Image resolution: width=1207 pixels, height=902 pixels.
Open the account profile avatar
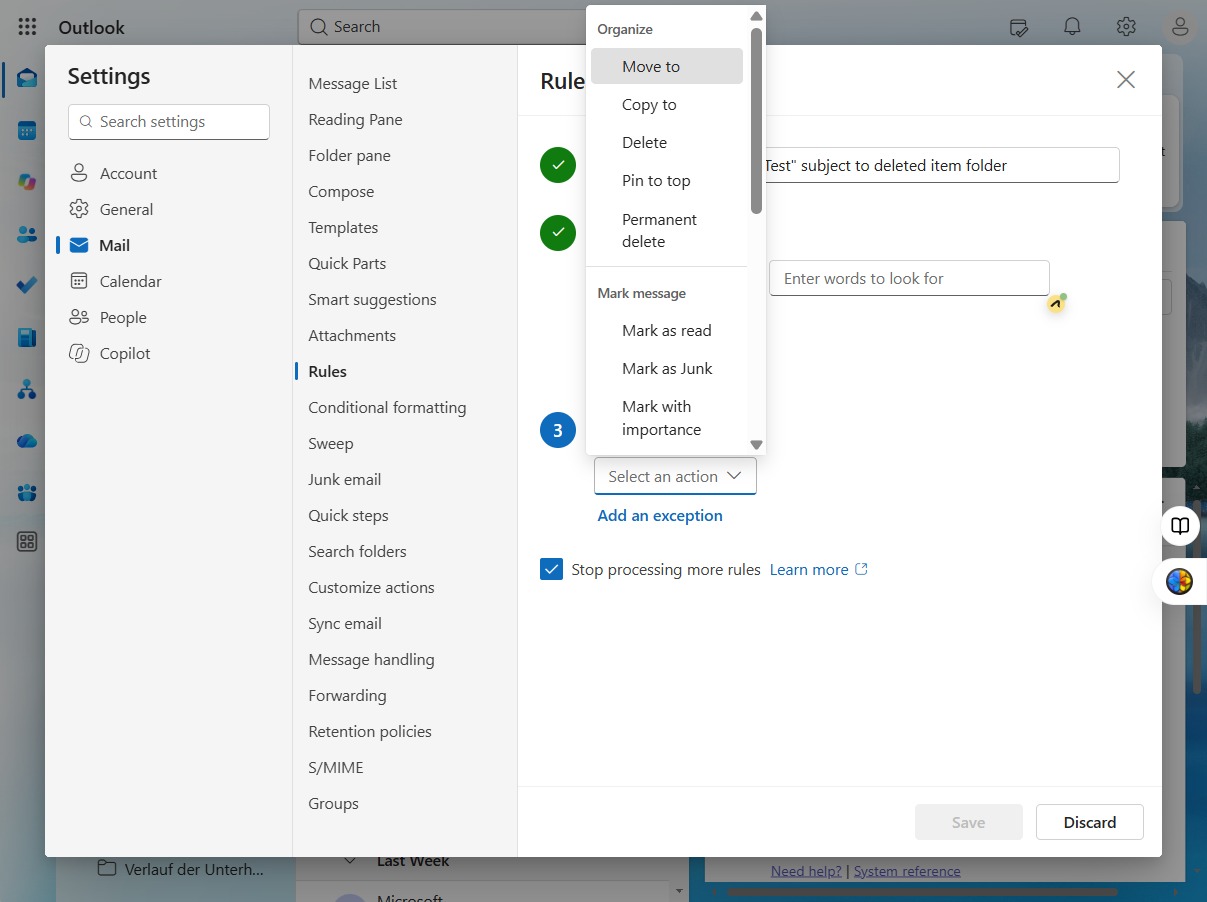point(1180,27)
